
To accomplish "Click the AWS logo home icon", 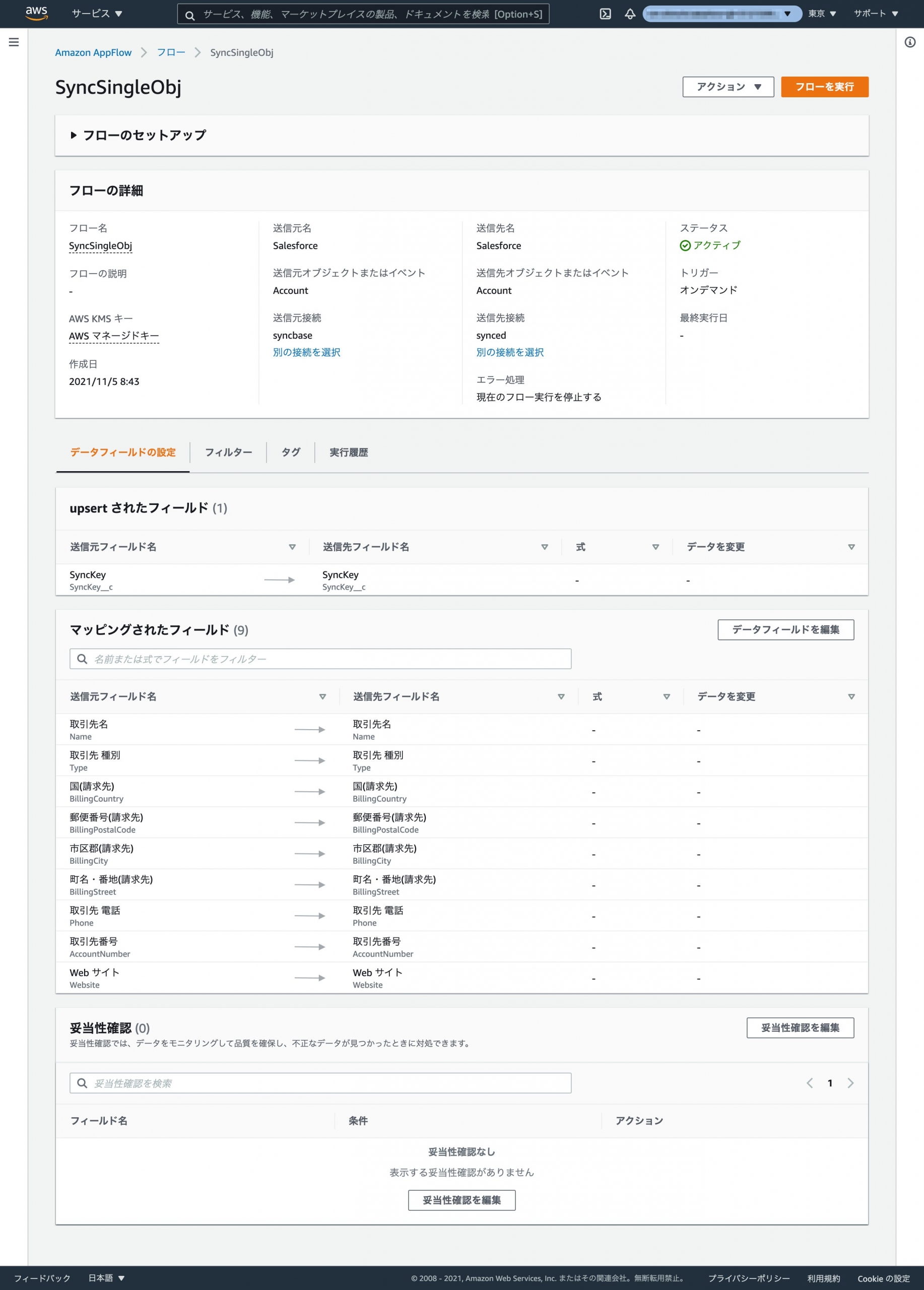I will point(36,14).
